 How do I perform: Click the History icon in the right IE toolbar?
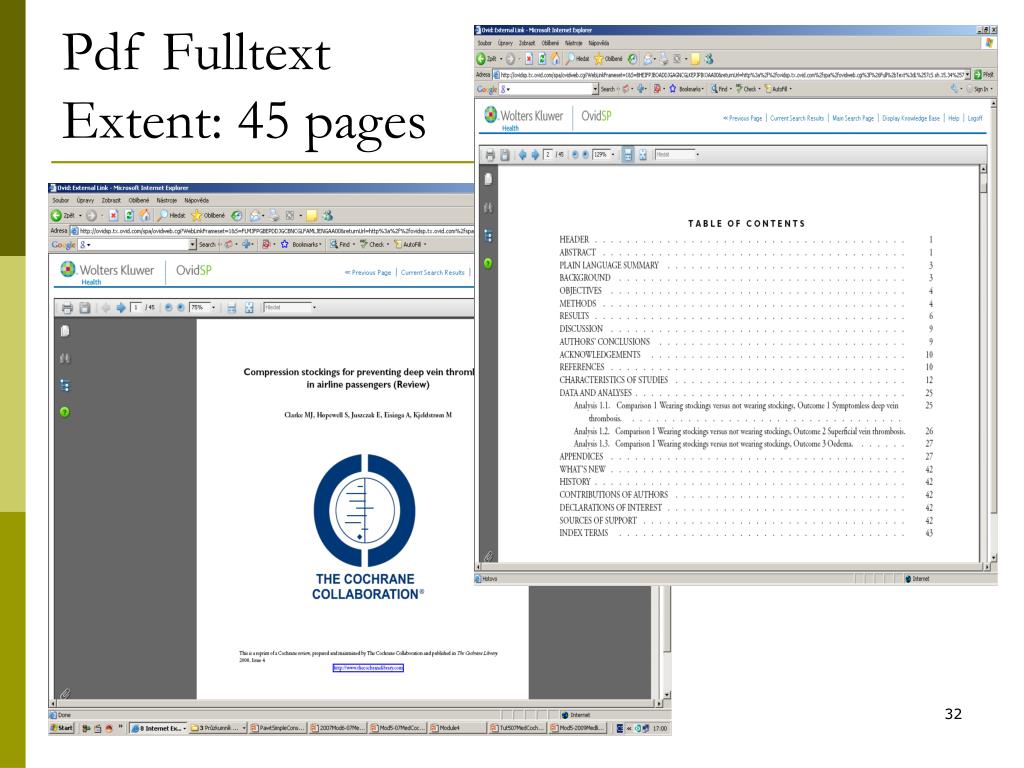click(633, 59)
